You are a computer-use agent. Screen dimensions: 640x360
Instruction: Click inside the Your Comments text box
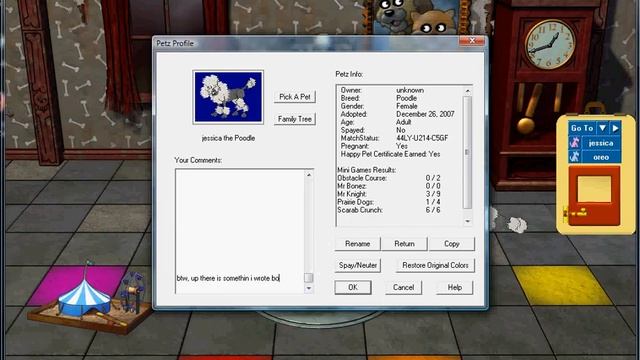tap(240, 231)
